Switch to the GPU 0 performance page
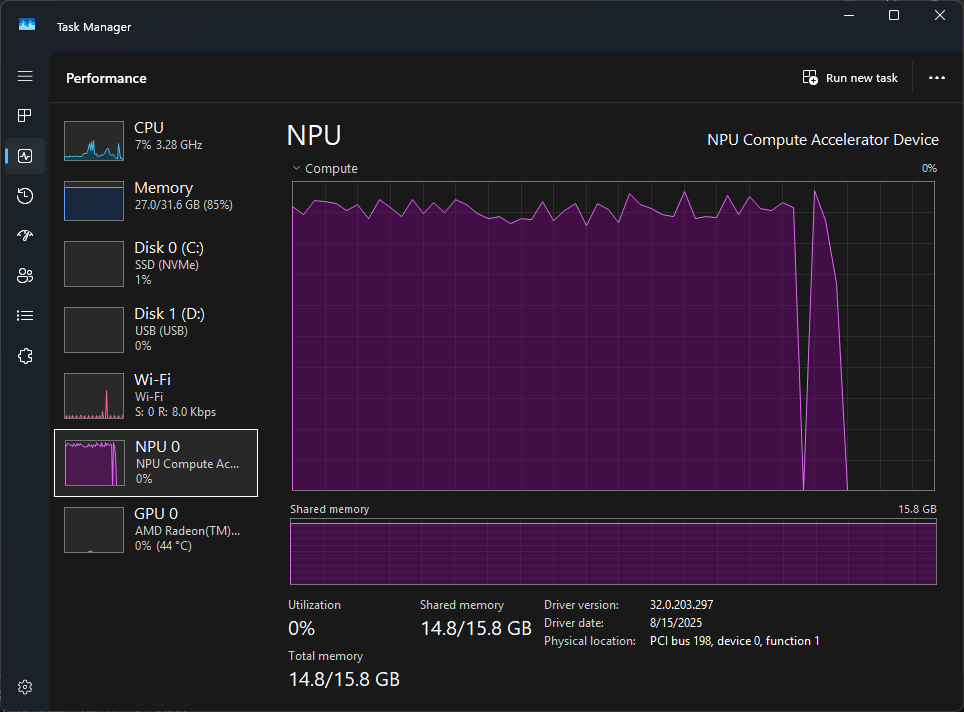The image size is (964, 712). tap(155, 528)
